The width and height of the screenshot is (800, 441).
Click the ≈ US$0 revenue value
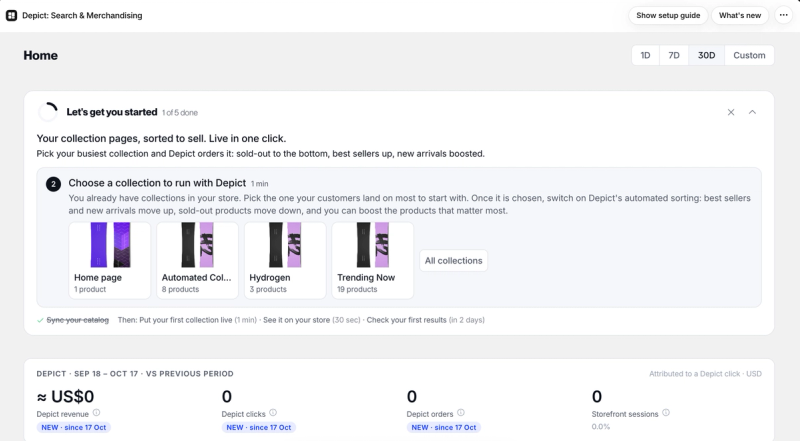[x=65, y=396]
